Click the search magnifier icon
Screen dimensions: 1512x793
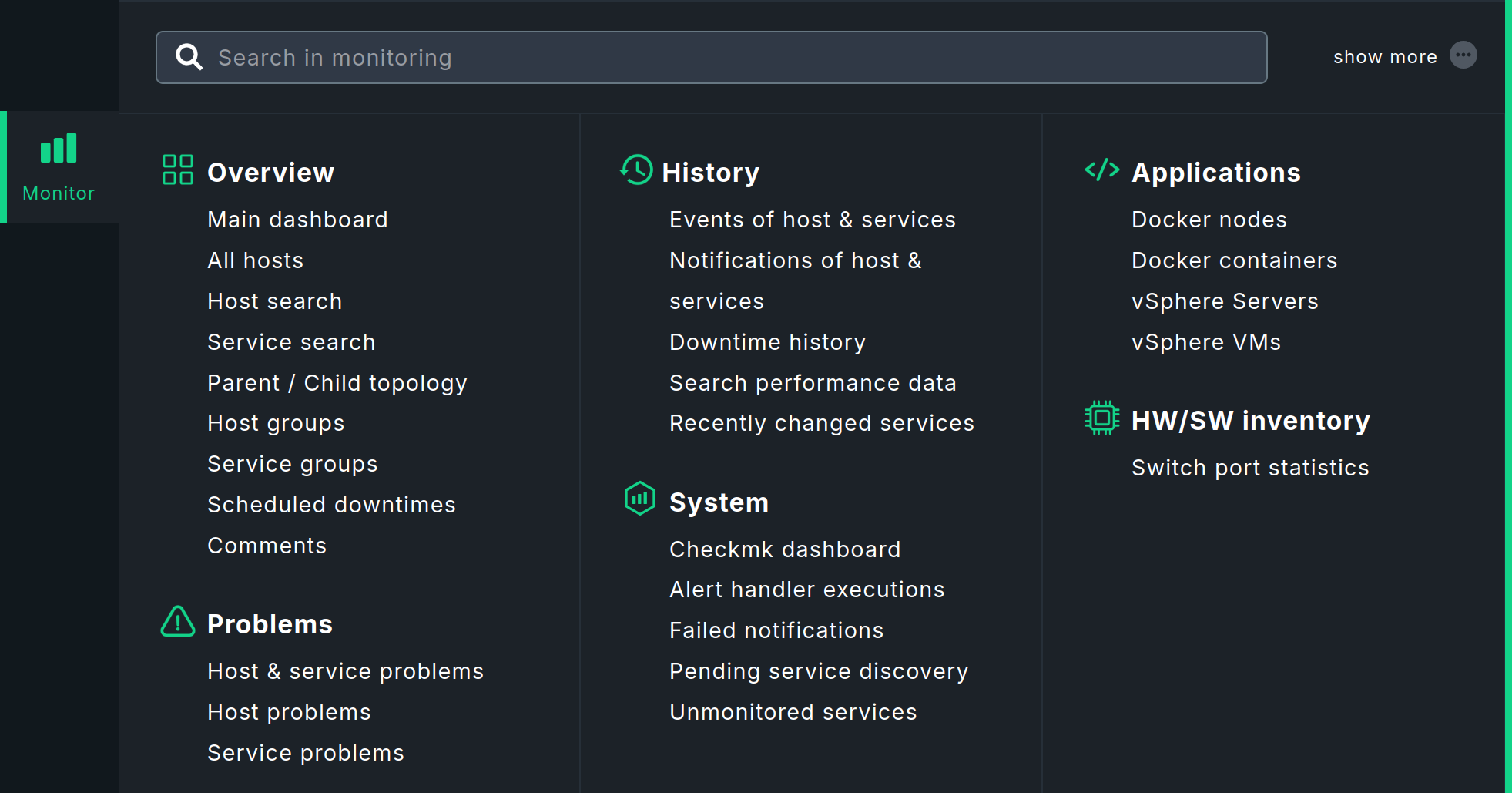(189, 57)
